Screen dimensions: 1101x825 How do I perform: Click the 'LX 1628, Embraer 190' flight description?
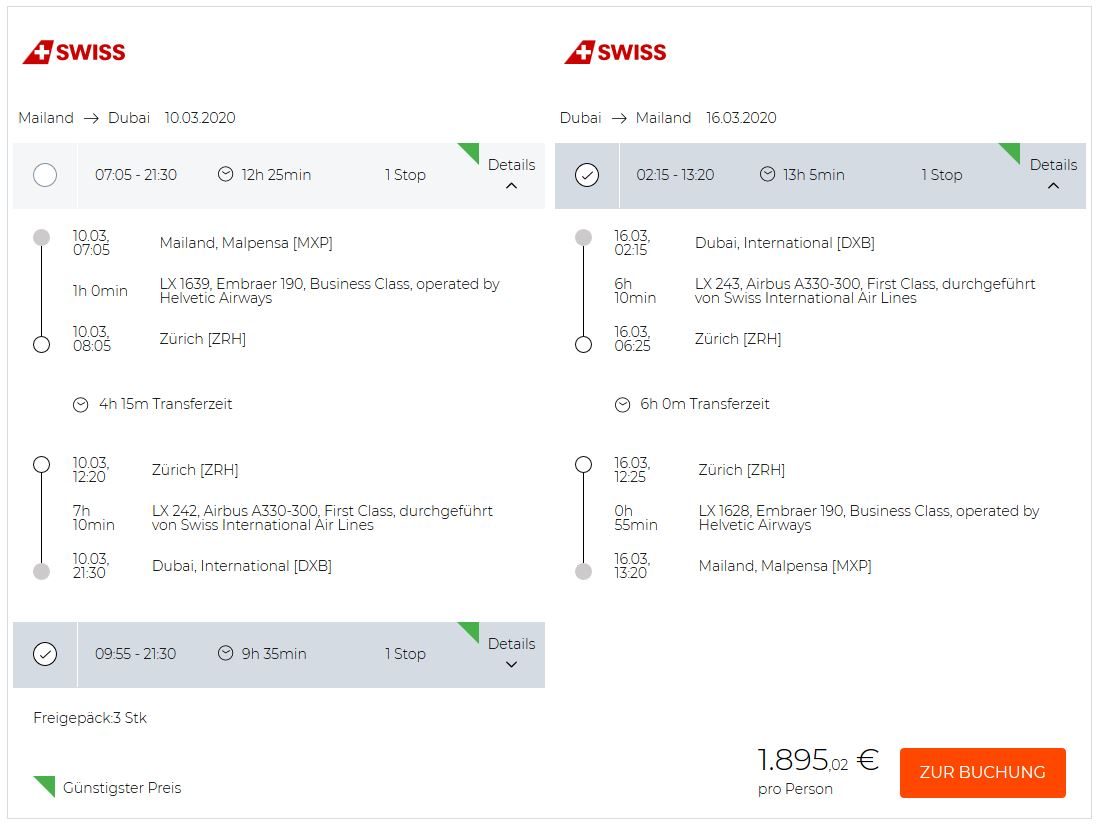[869, 517]
